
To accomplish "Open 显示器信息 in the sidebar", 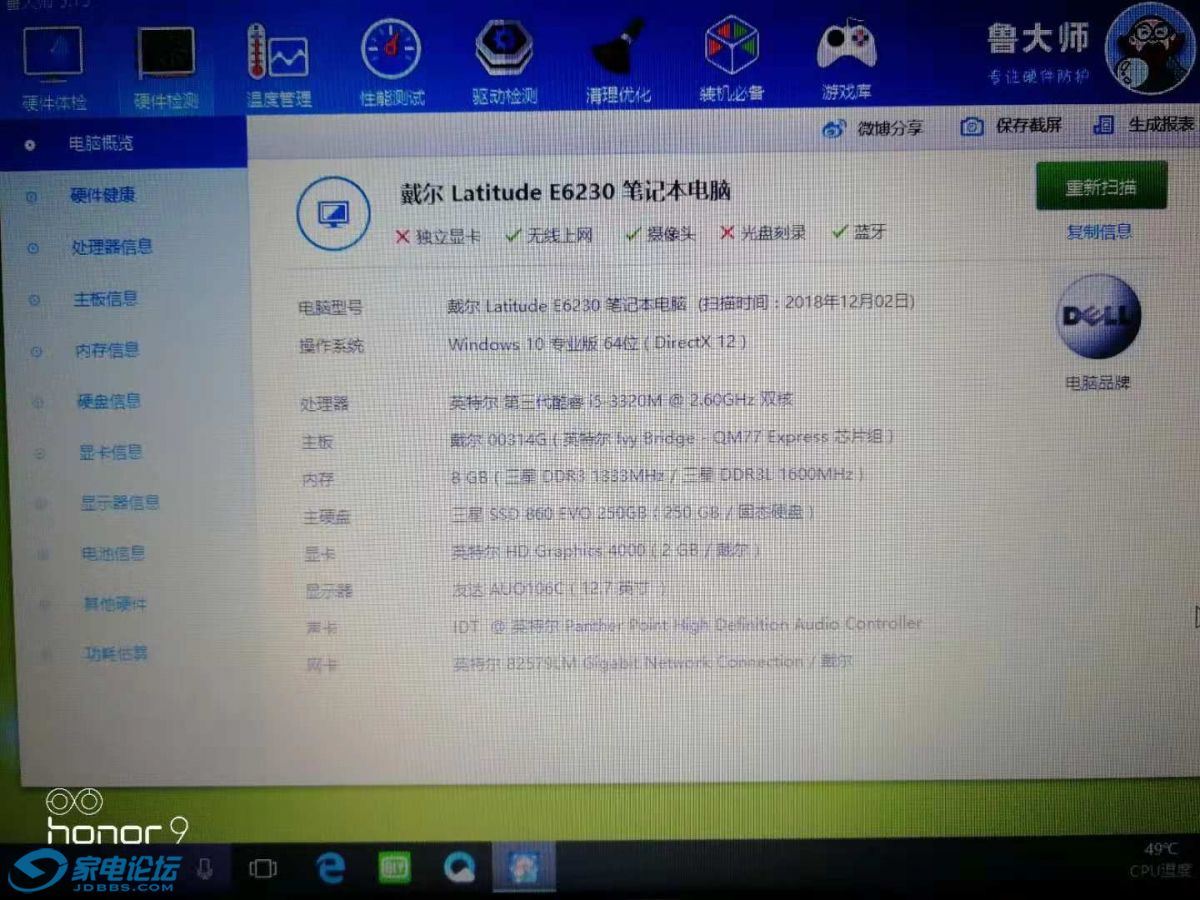I will 120,503.
